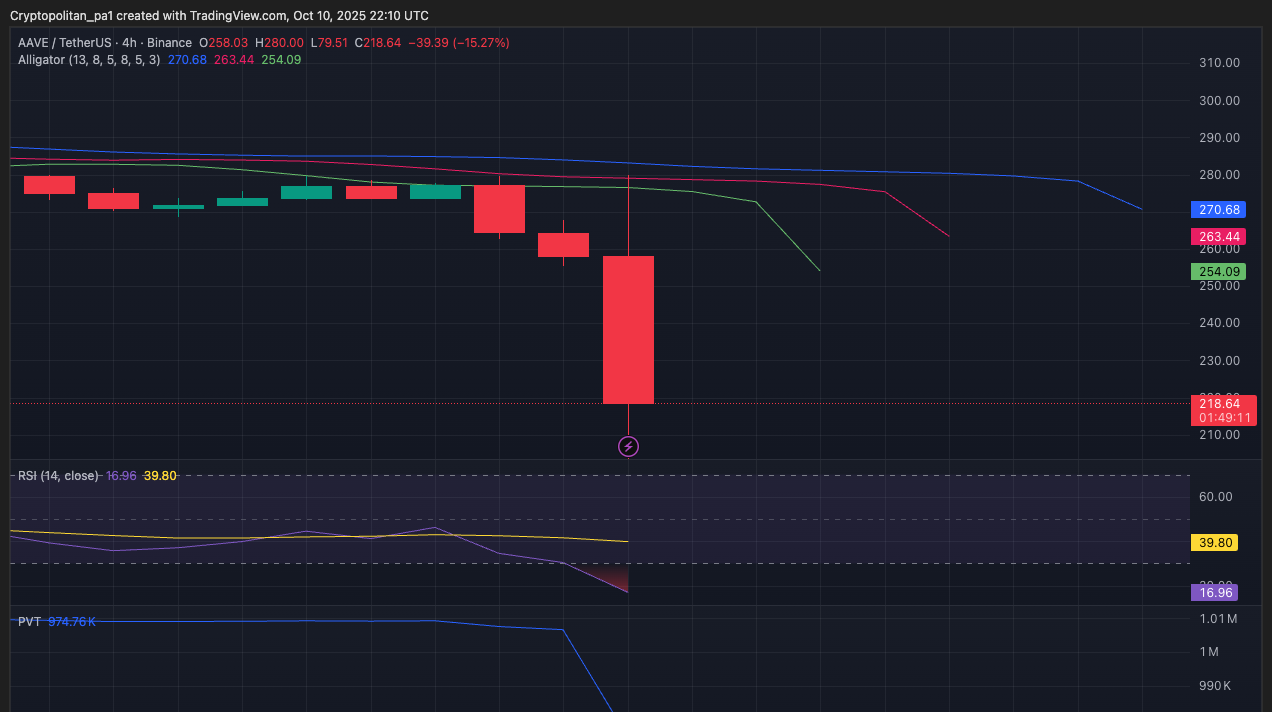Click the red 263.44 price tag on the axis
The width and height of the screenshot is (1272, 712).
pos(1218,237)
